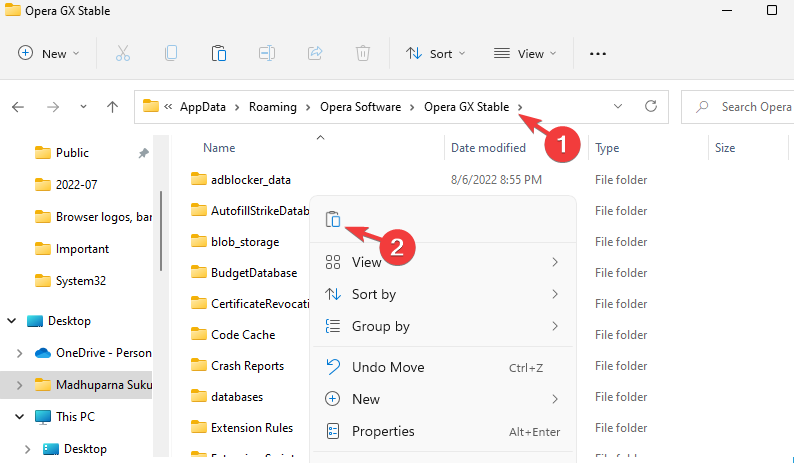Collapse the This PC tree node
Viewport: 794px width, 463px height.
coord(19,417)
